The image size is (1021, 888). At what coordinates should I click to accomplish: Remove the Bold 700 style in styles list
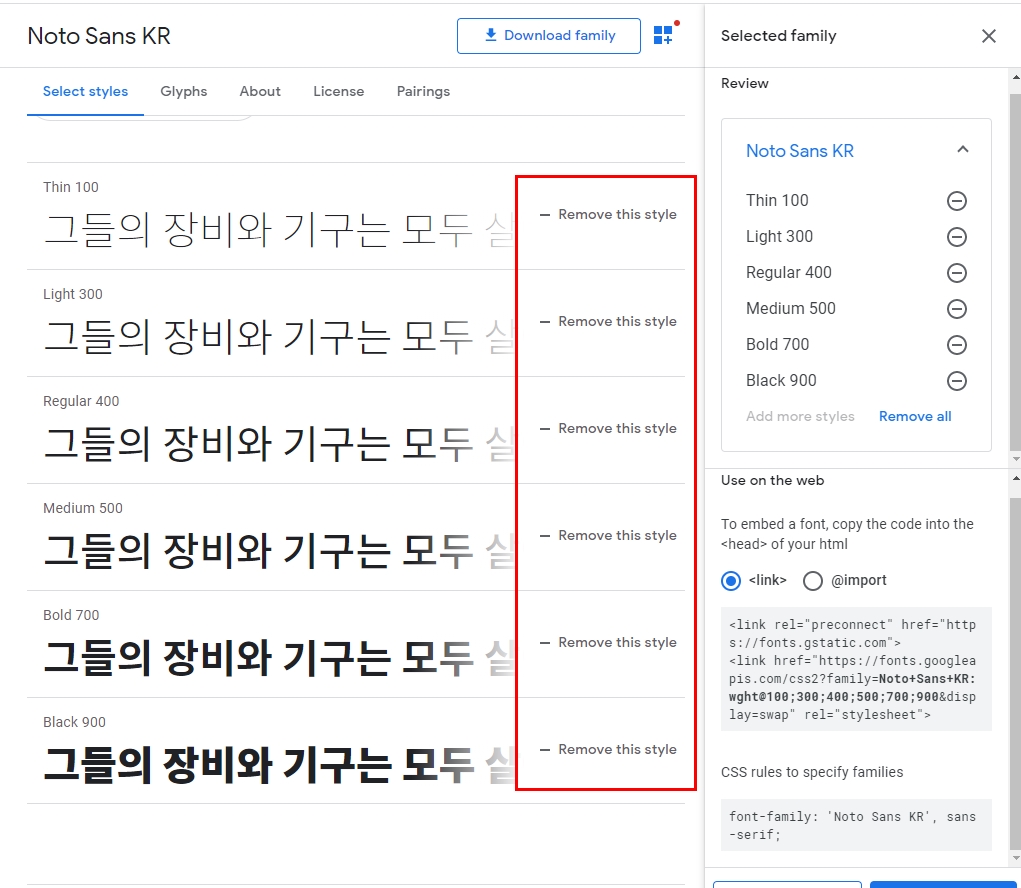pyautogui.click(x=608, y=643)
